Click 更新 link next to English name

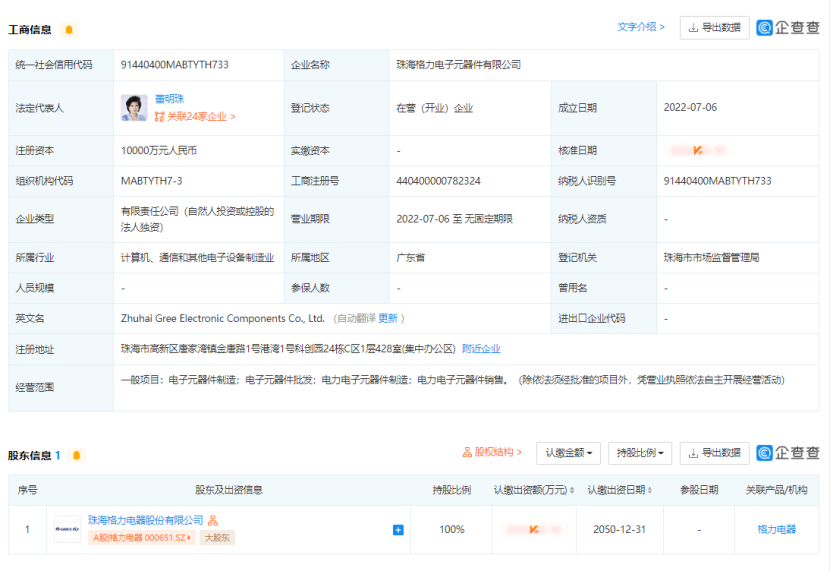click(x=388, y=318)
